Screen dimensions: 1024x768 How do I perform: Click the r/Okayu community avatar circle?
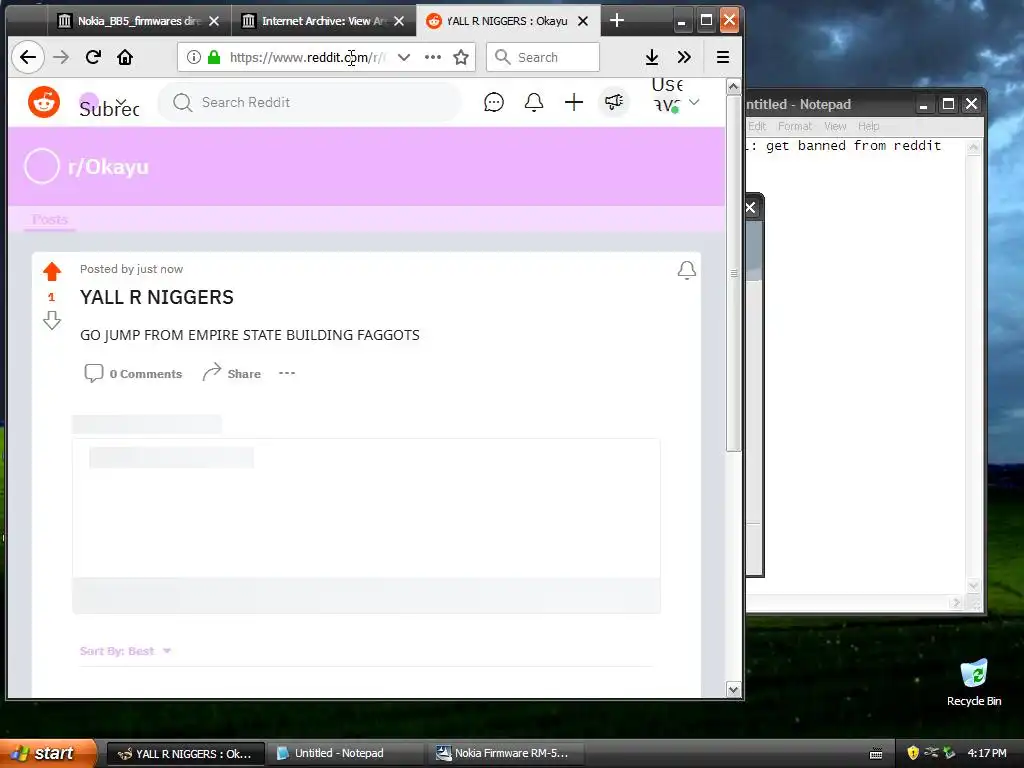pyautogui.click(x=42, y=166)
